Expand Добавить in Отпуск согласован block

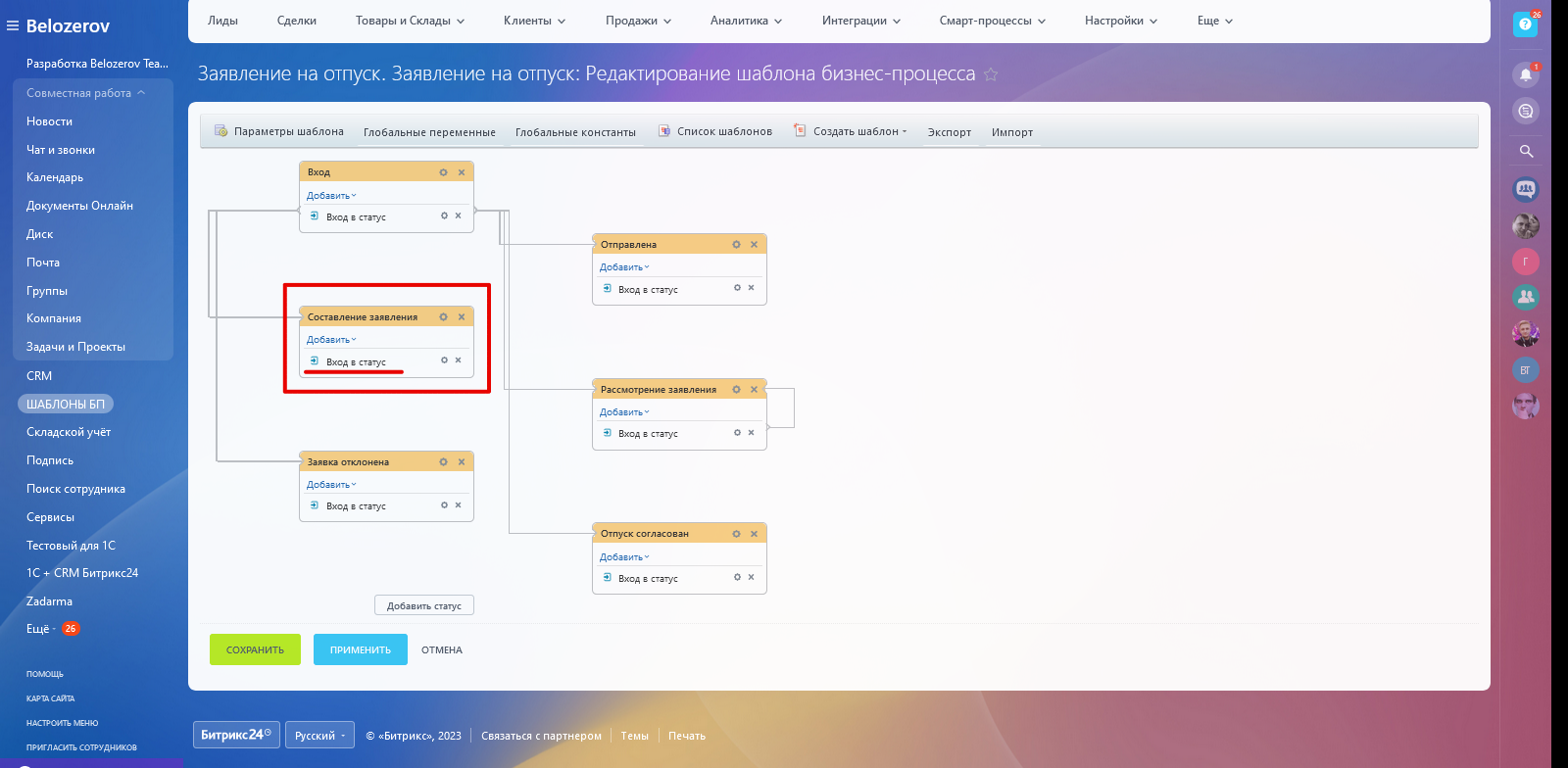(x=624, y=557)
